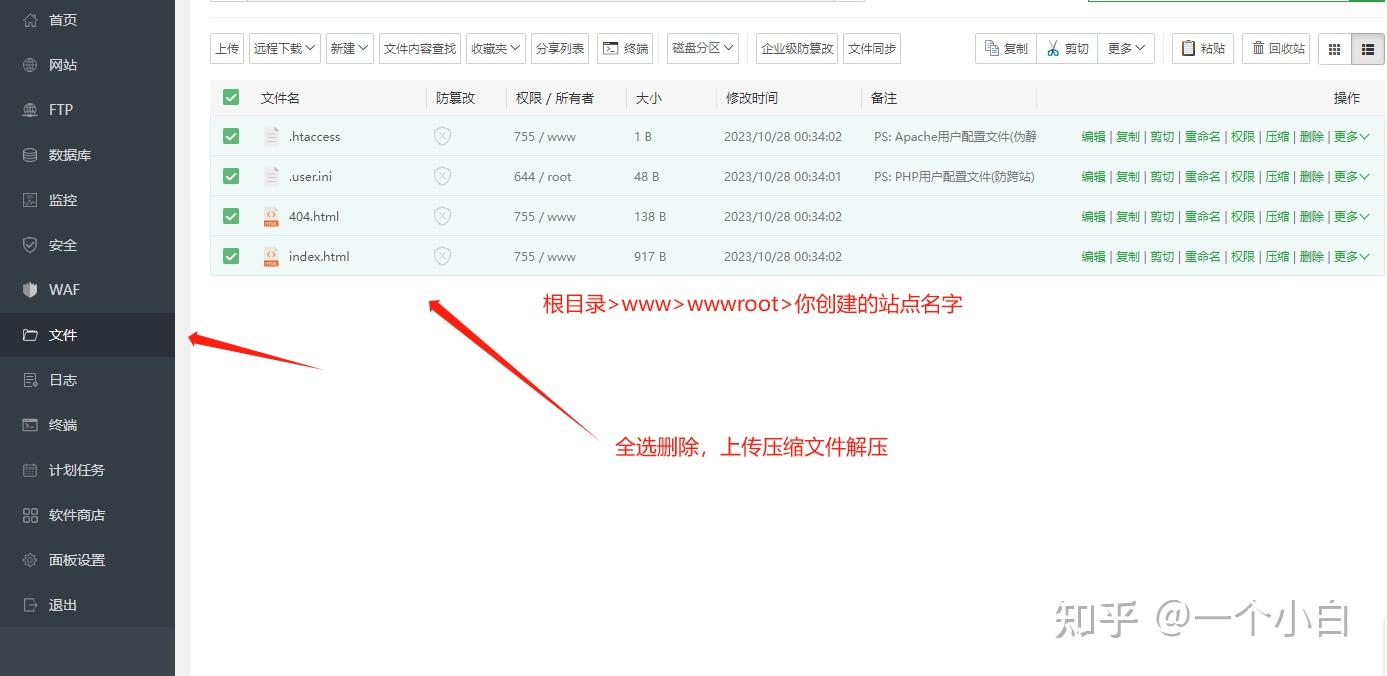Click the tamper-proof shield icon for .htaccess
1387x676 pixels.
[x=442, y=136]
